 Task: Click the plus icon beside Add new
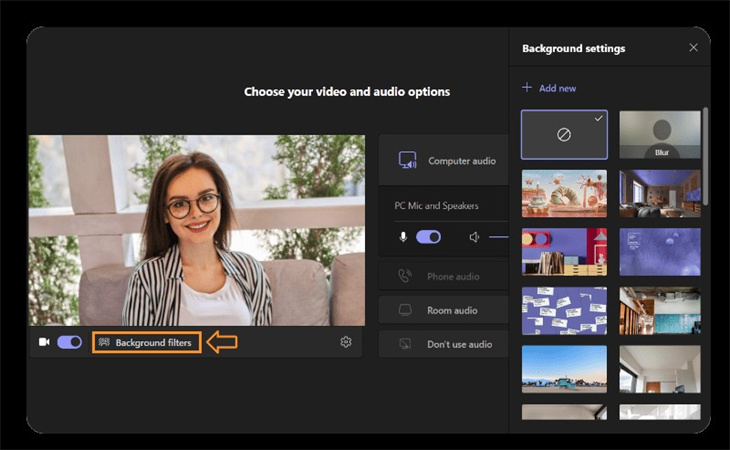[527, 88]
